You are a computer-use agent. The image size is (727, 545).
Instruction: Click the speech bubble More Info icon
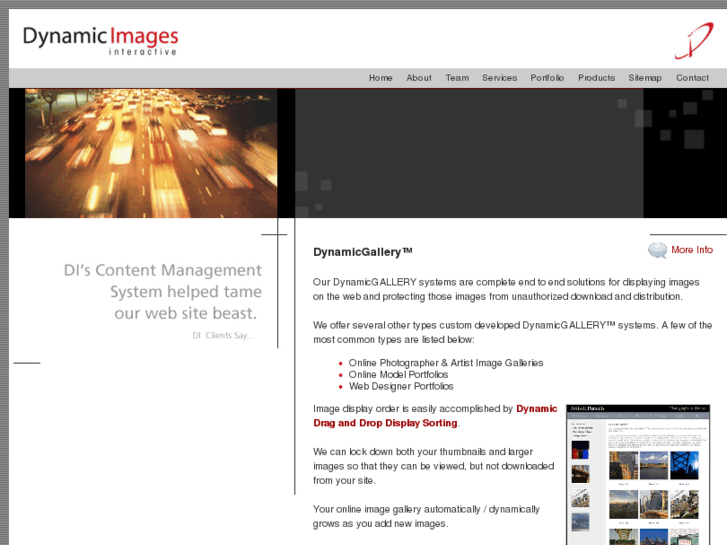point(657,250)
